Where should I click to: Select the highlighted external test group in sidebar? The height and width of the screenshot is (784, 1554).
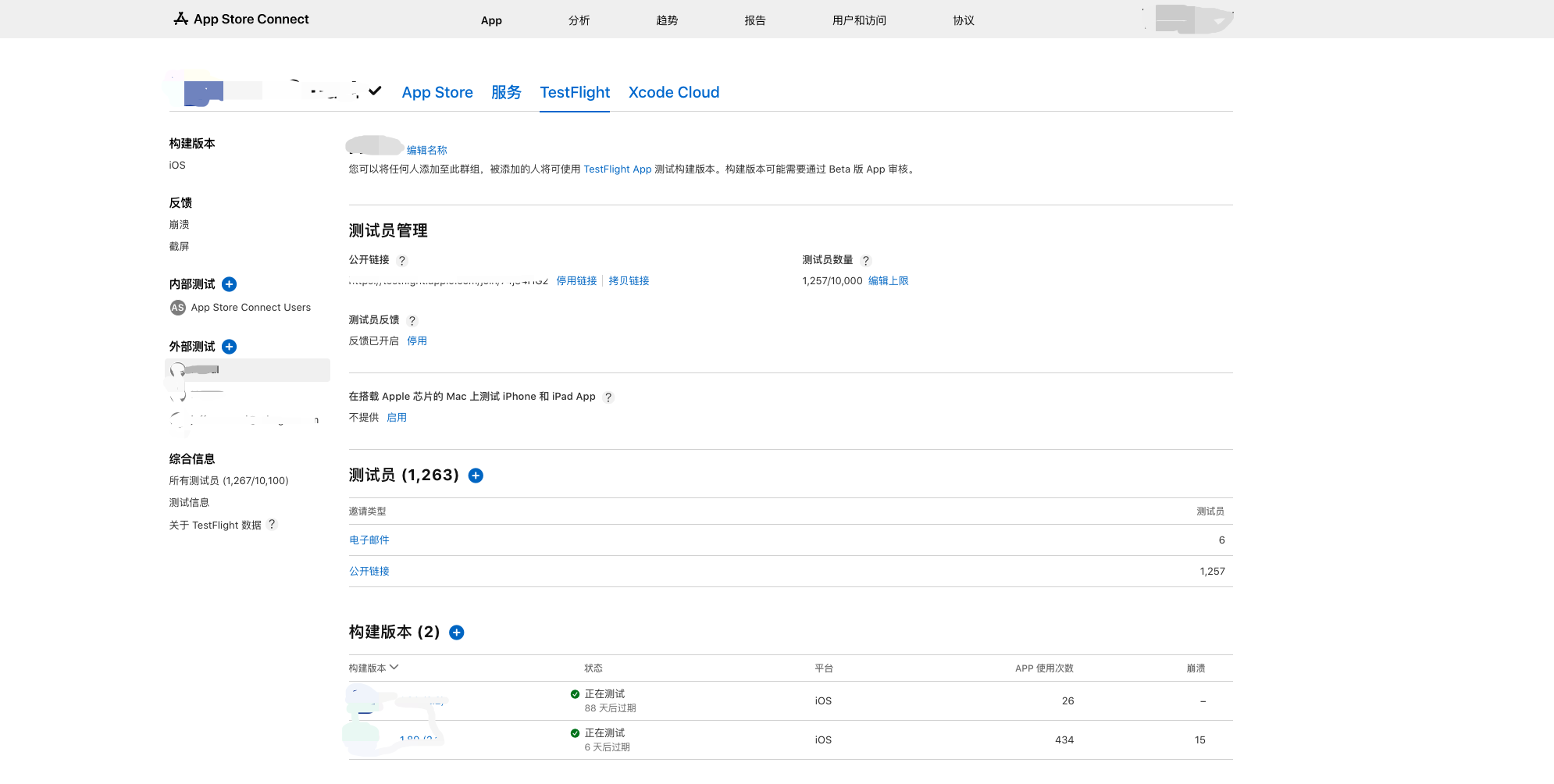pyautogui.click(x=248, y=370)
